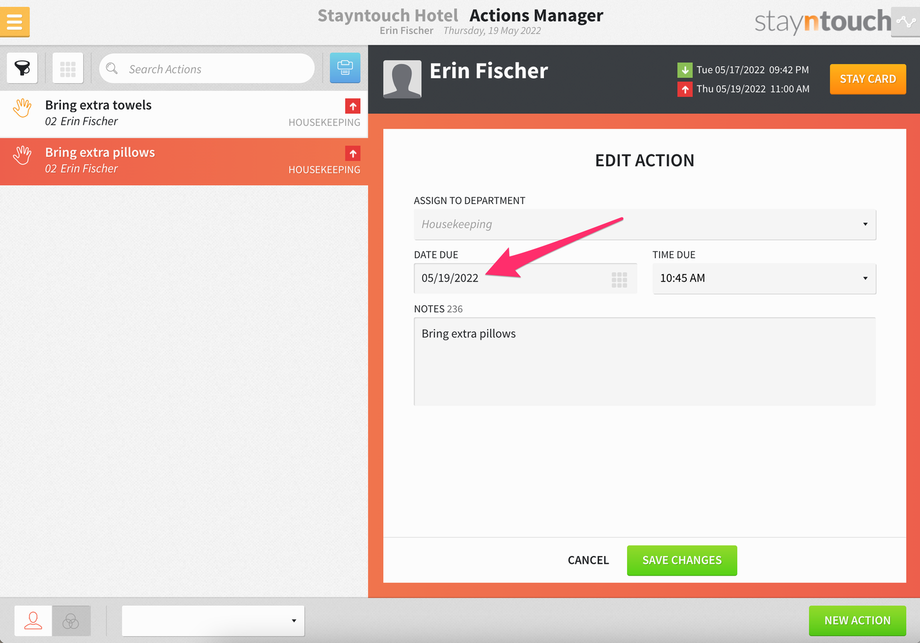Open the Stay Card
Image resolution: width=920 pixels, height=643 pixels.
click(868, 79)
